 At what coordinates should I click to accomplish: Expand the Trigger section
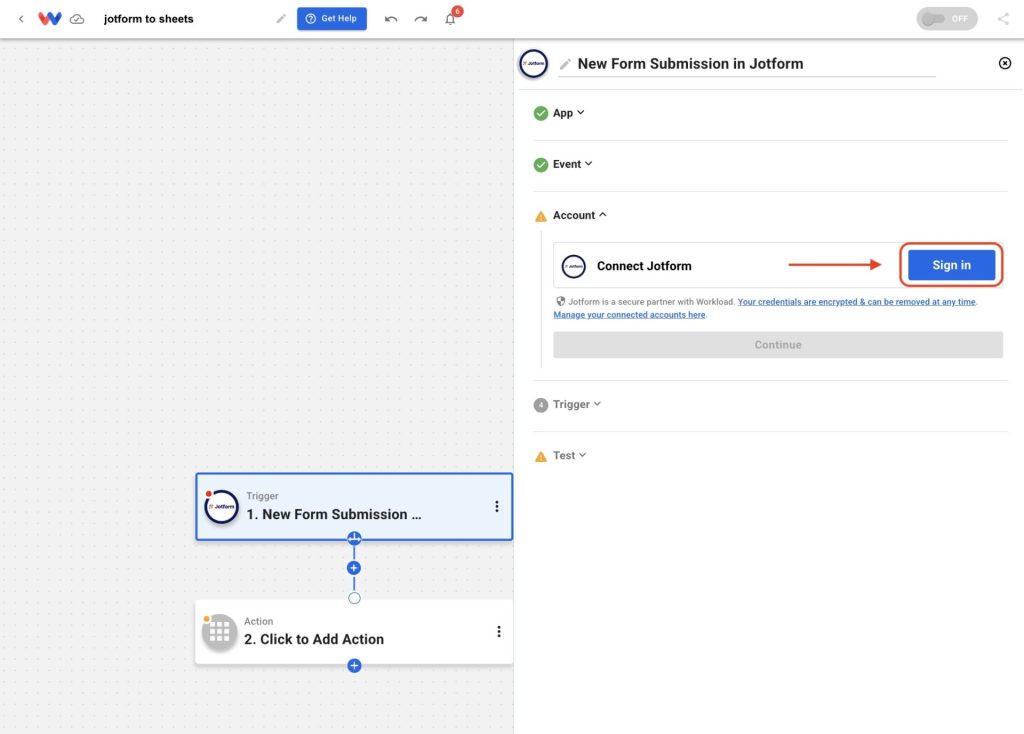(x=577, y=404)
